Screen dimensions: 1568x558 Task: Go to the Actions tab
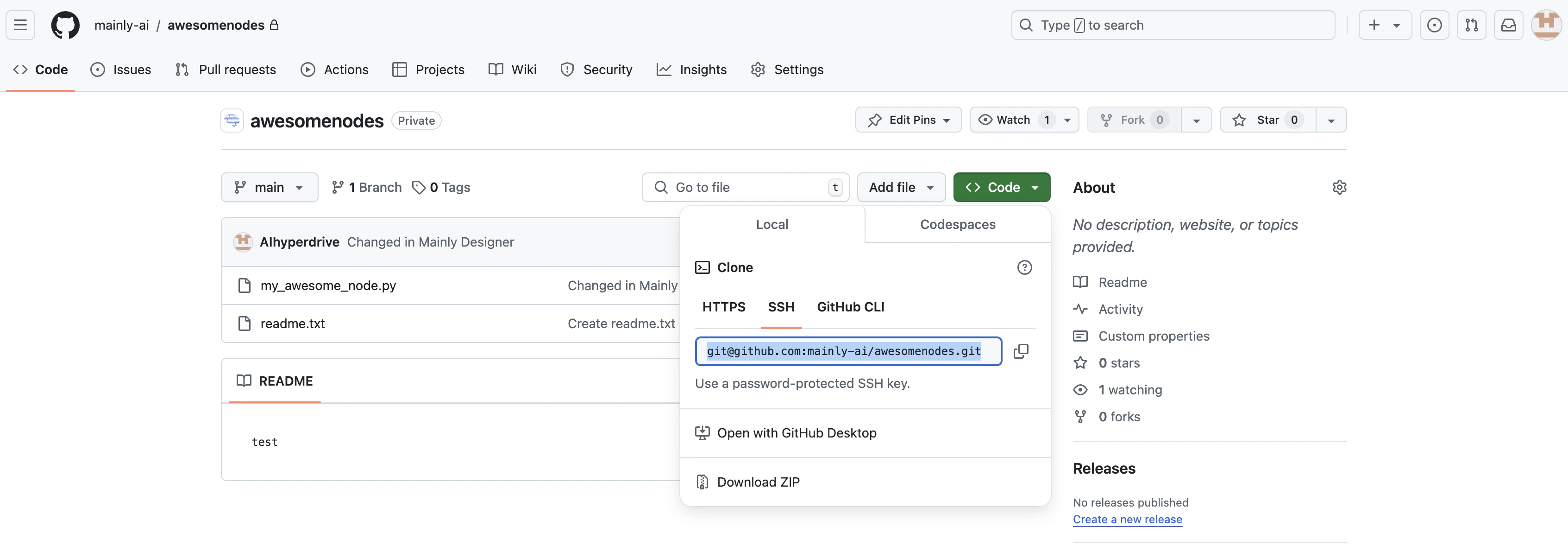pyautogui.click(x=334, y=70)
